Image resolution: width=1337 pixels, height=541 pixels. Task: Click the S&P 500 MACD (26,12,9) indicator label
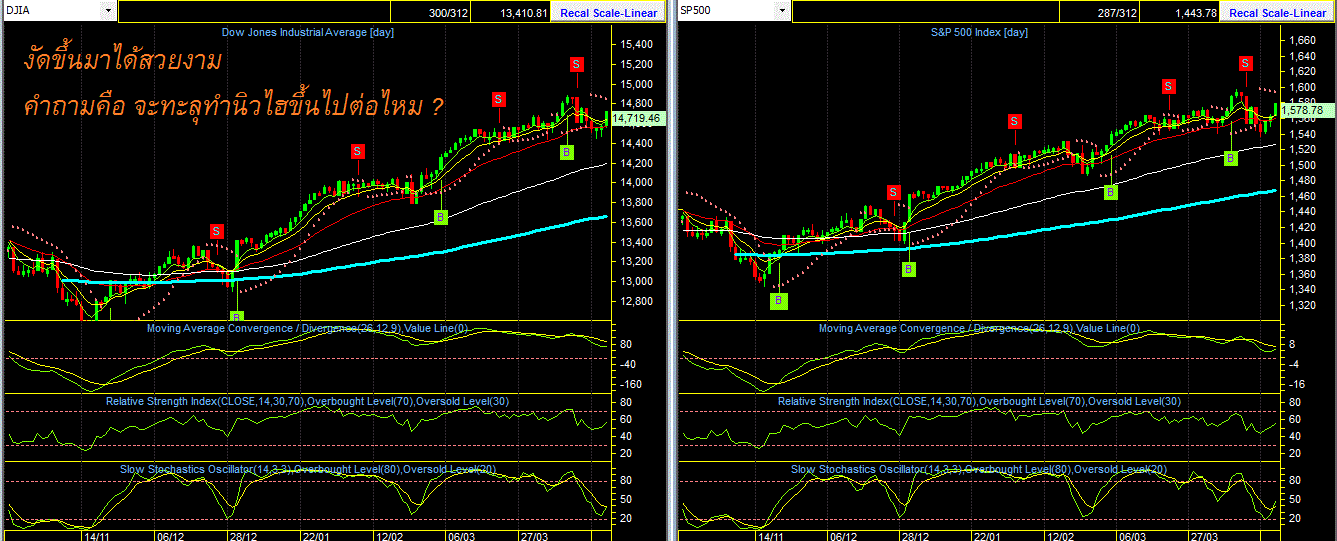click(979, 328)
